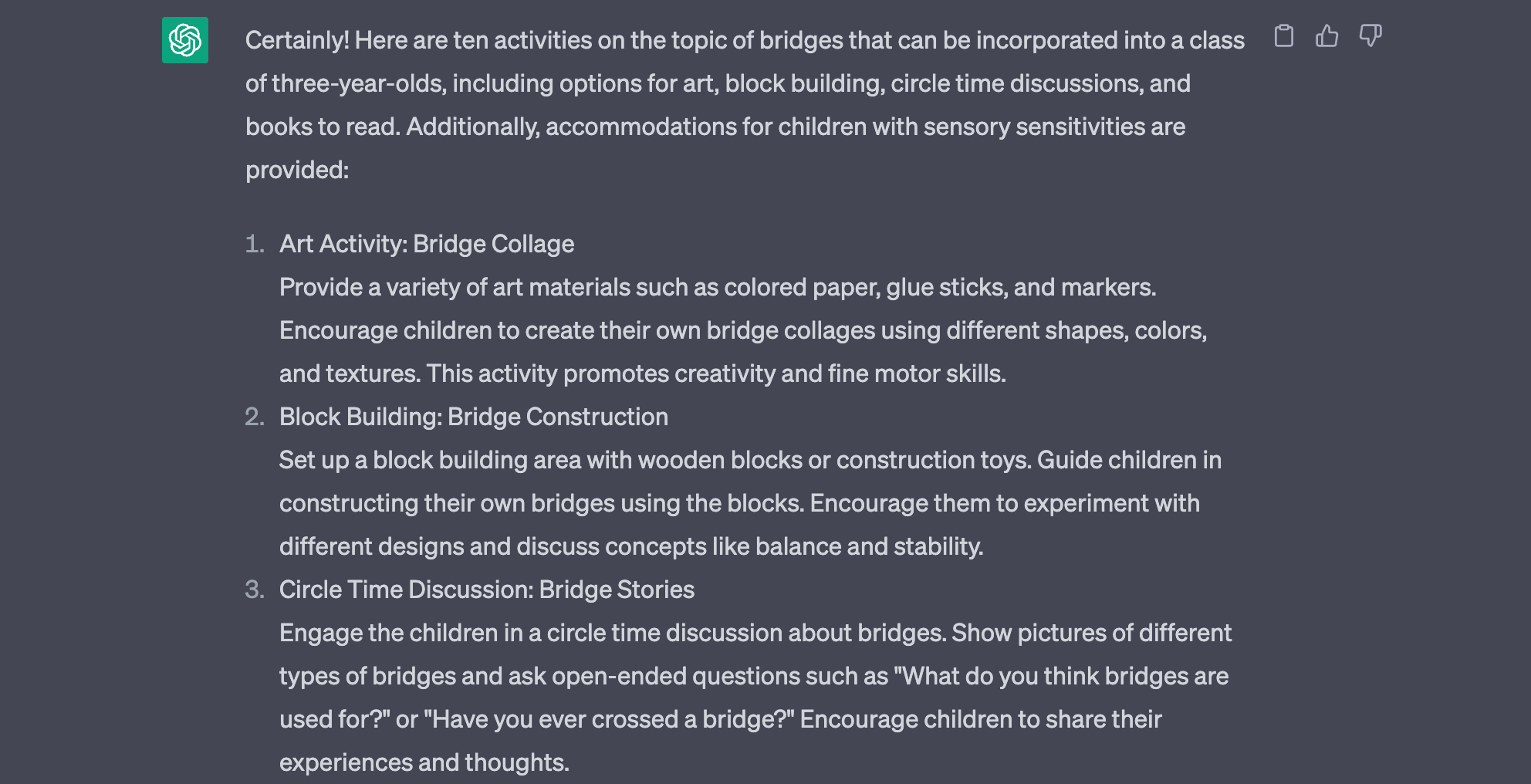Select the word bridges in the opening paragraph
This screenshot has height=784, width=1531.
(803, 39)
